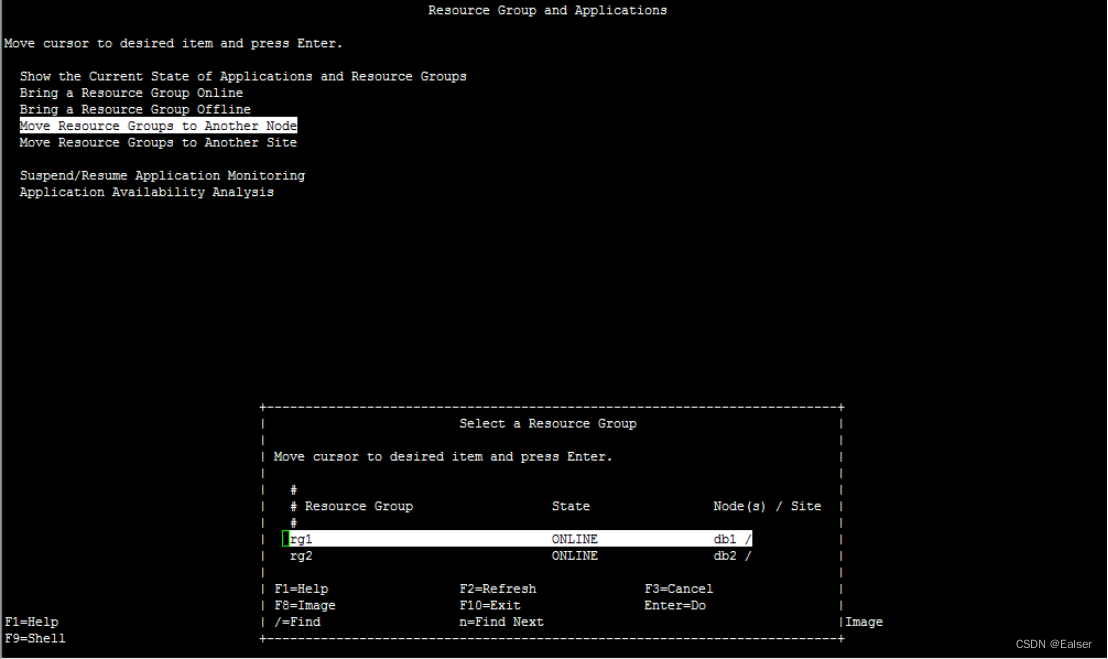Click F8=Image in the dialog
This screenshot has width=1108, height=659.
(x=305, y=605)
